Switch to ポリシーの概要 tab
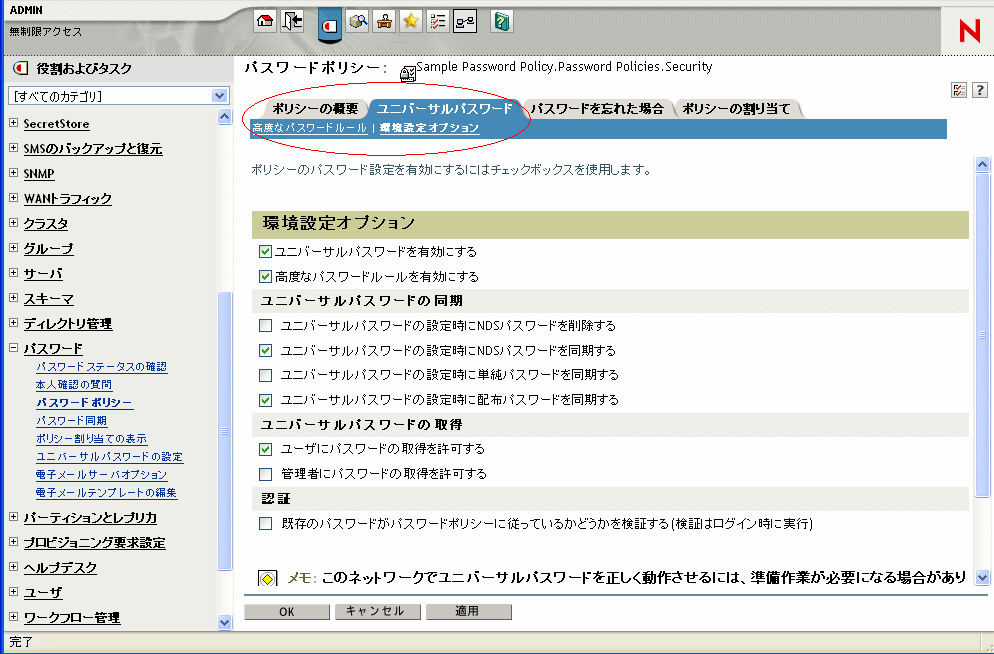The width and height of the screenshot is (994, 654). click(314, 108)
